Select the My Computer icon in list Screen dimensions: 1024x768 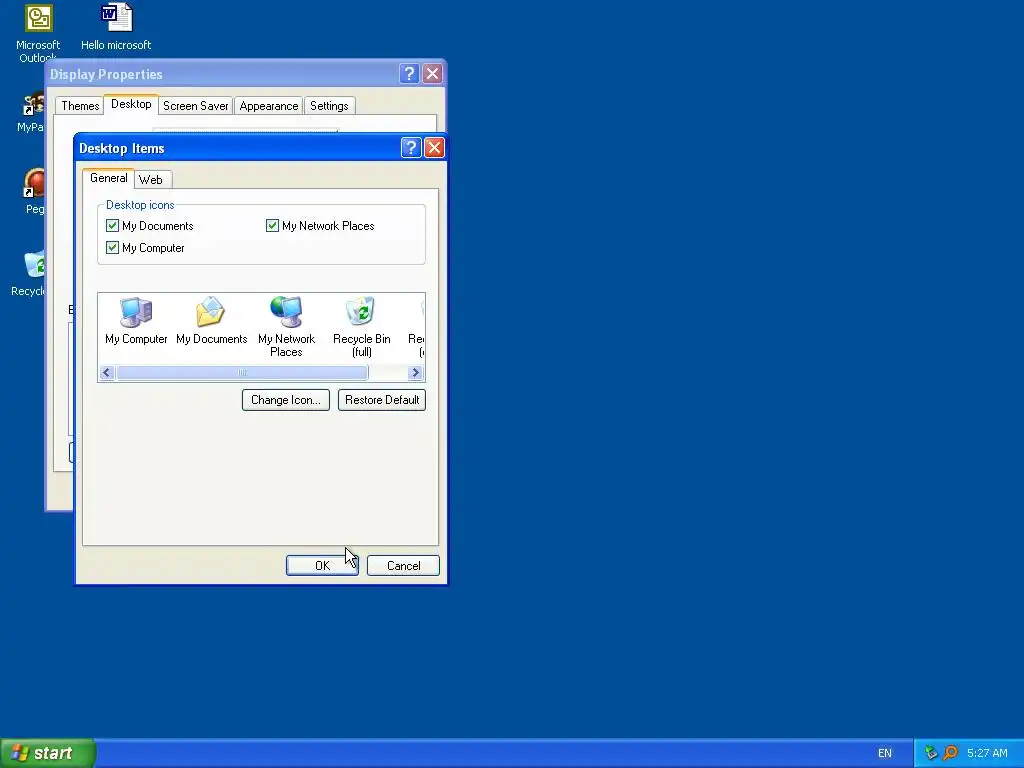pyautogui.click(x=136, y=321)
